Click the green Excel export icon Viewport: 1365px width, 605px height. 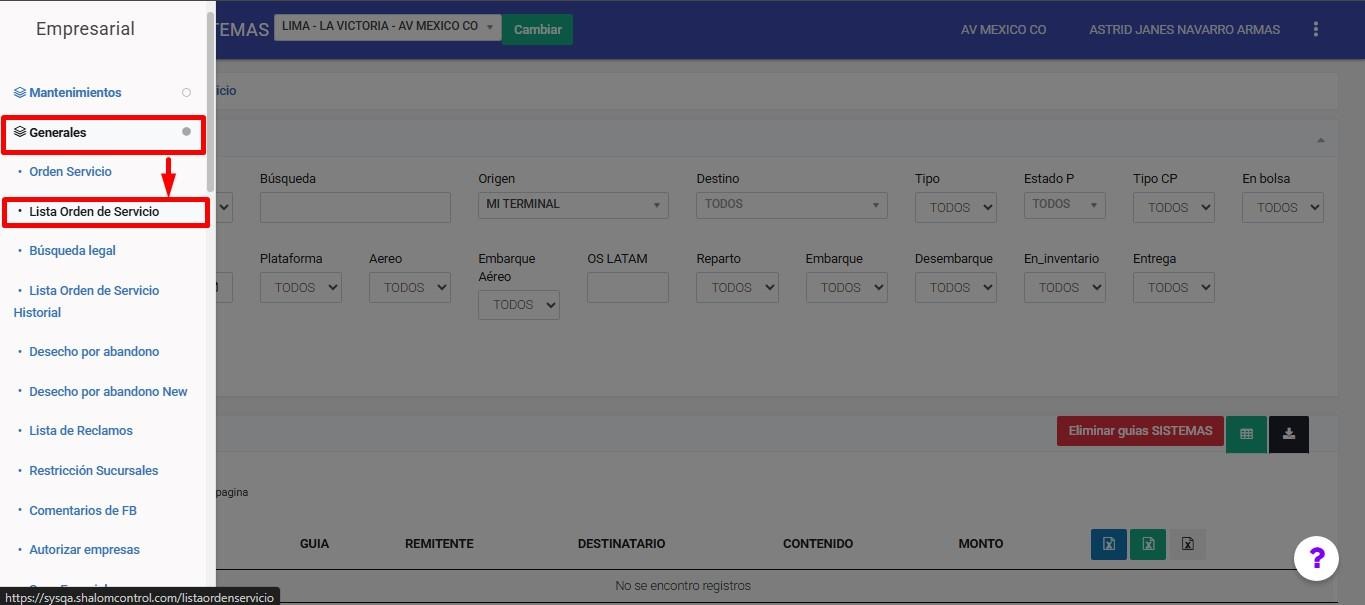click(1148, 544)
